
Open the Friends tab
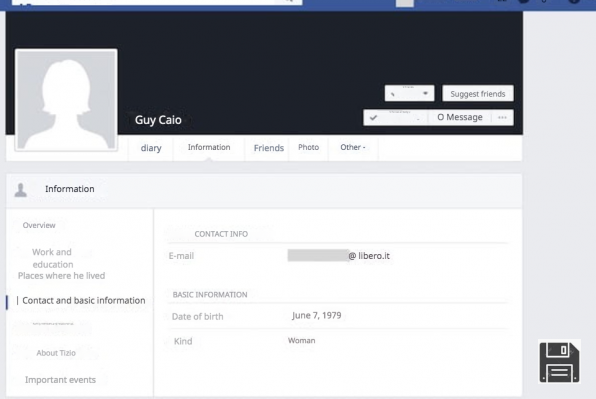click(268, 148)
